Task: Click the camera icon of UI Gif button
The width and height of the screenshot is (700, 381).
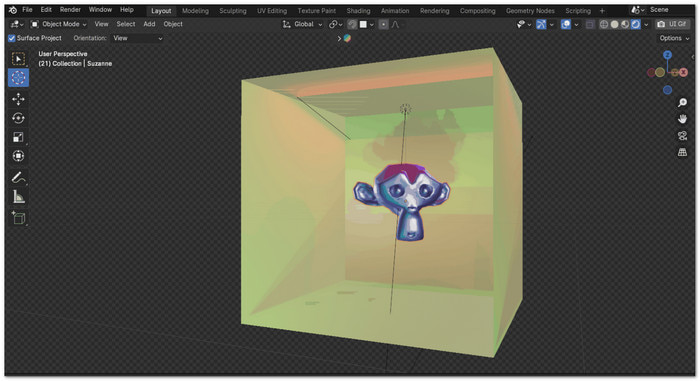Action: click(x=661, y=24)
